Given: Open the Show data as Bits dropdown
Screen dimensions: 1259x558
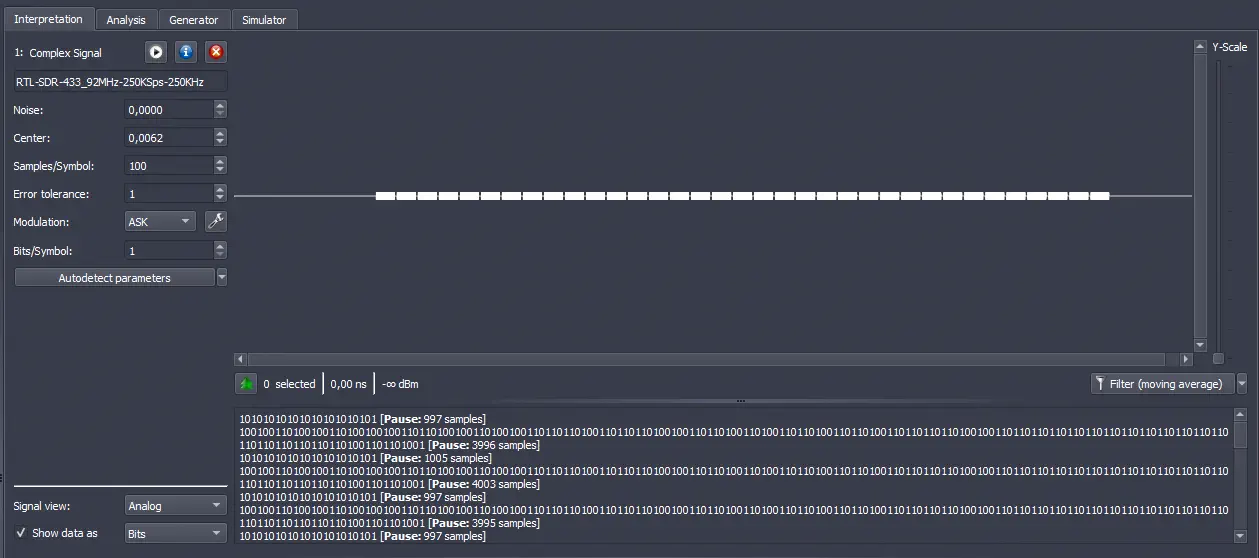Looking at the screenshot, I should pos(175,534).
